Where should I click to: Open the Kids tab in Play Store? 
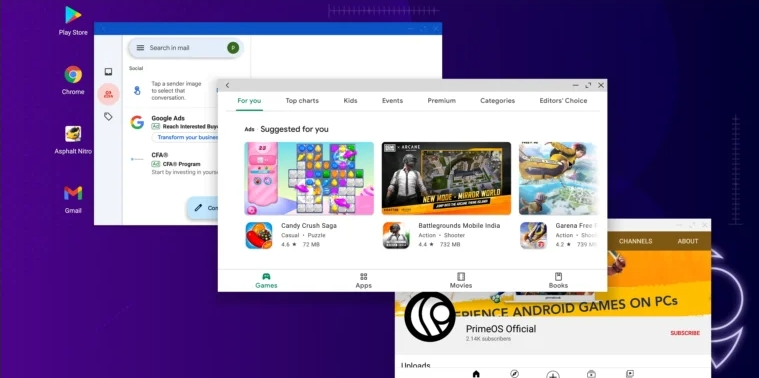click(x=350, y=101)
